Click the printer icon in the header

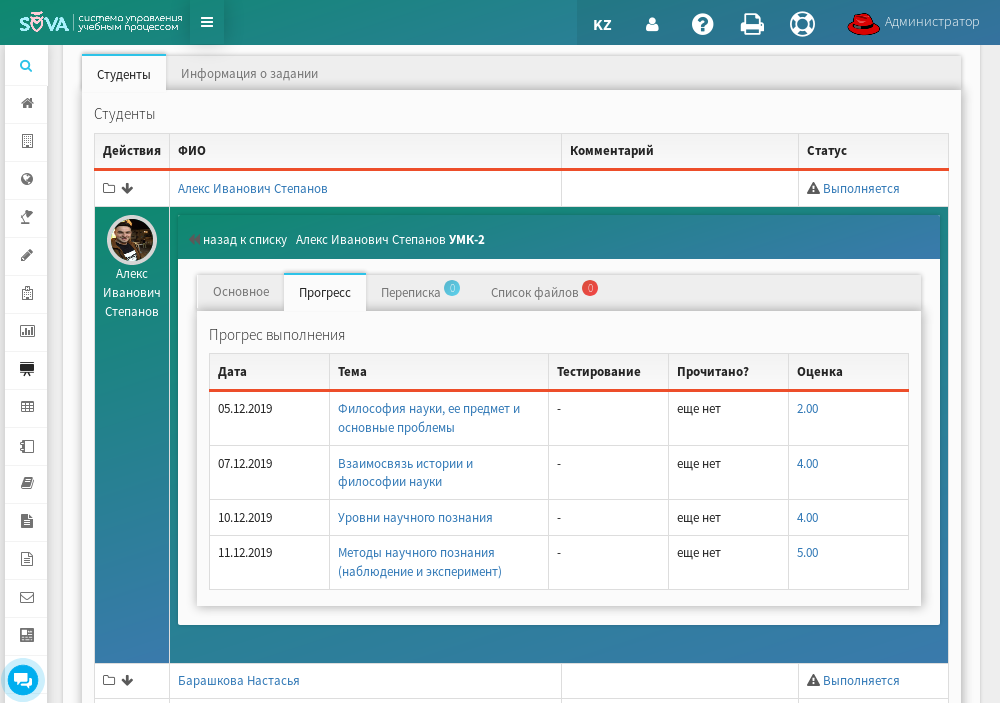752,24
